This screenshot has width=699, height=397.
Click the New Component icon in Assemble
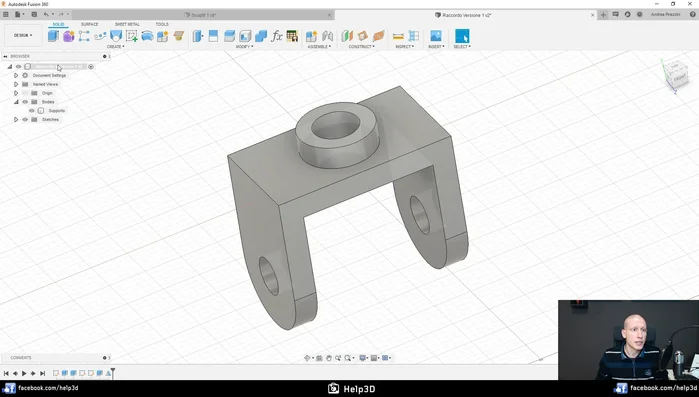click(312, 36)
